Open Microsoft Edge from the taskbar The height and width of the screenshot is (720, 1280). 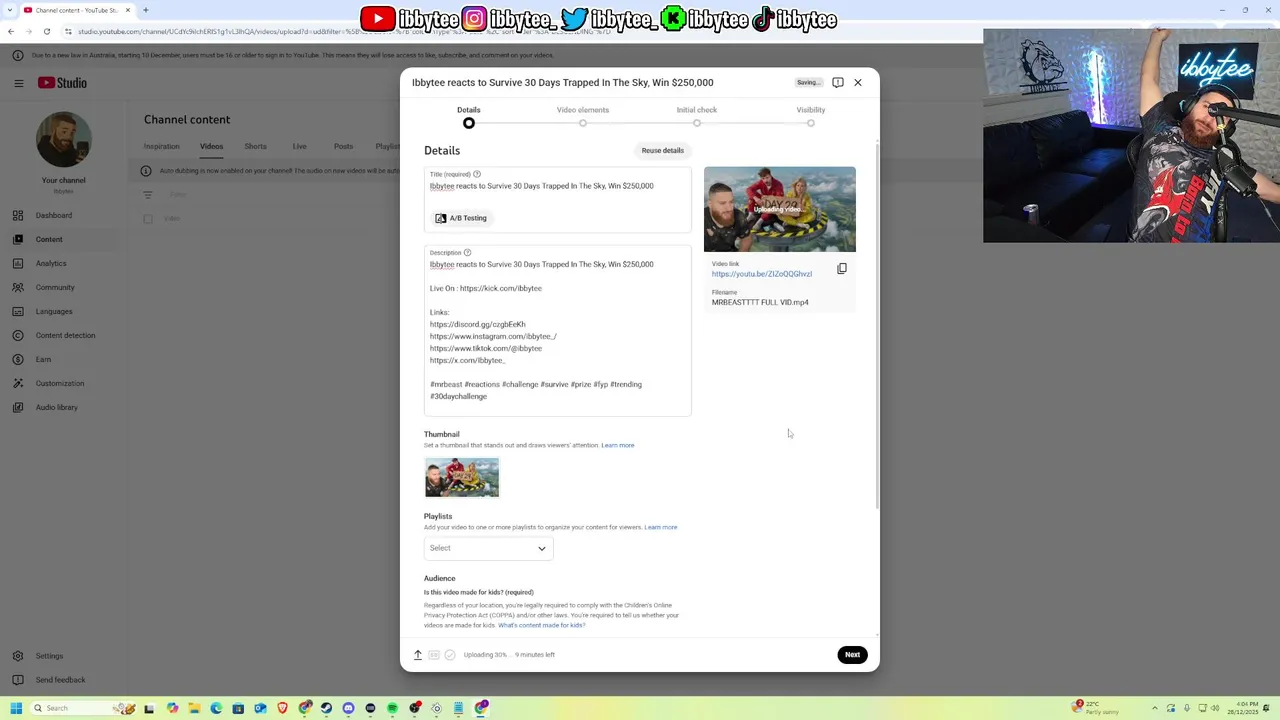216,708
